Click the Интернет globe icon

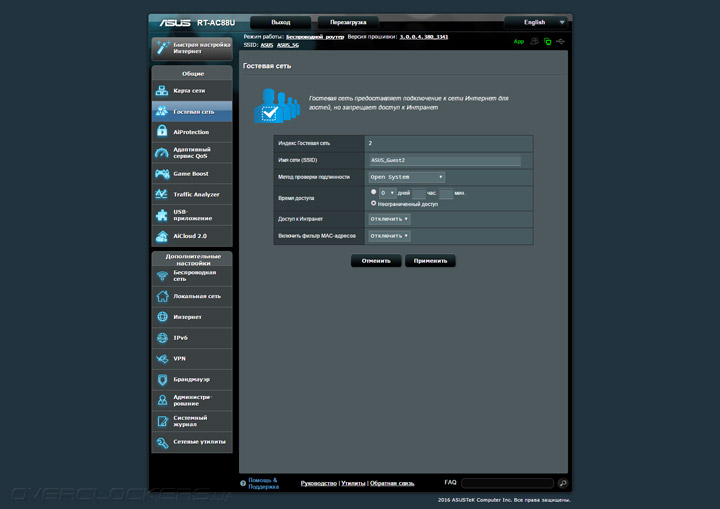(162, 317)
